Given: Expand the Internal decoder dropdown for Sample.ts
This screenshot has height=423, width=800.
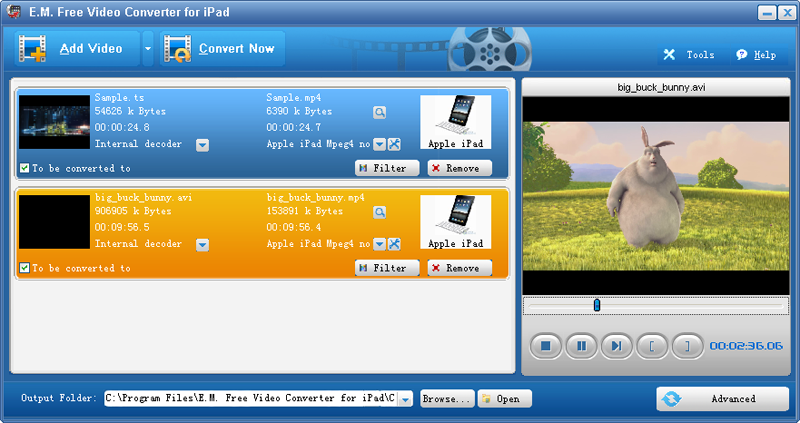Looking at the screenshot, I should (x=203, y=145).
